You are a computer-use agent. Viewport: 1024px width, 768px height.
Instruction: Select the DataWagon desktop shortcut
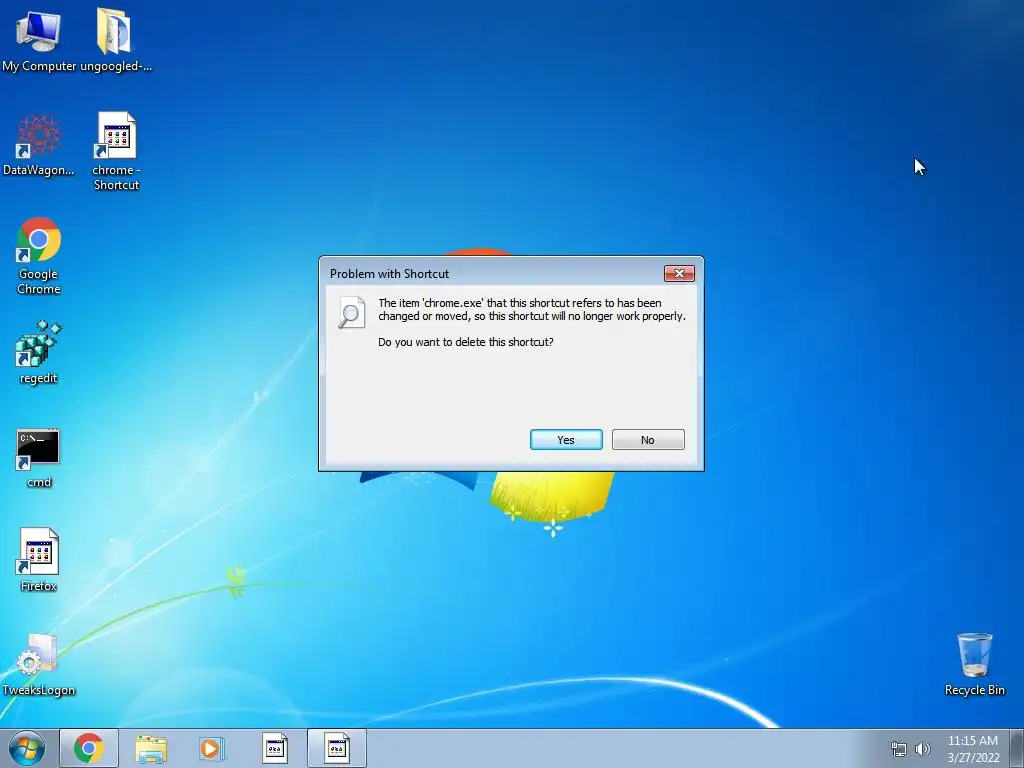[x=39, y=145]
